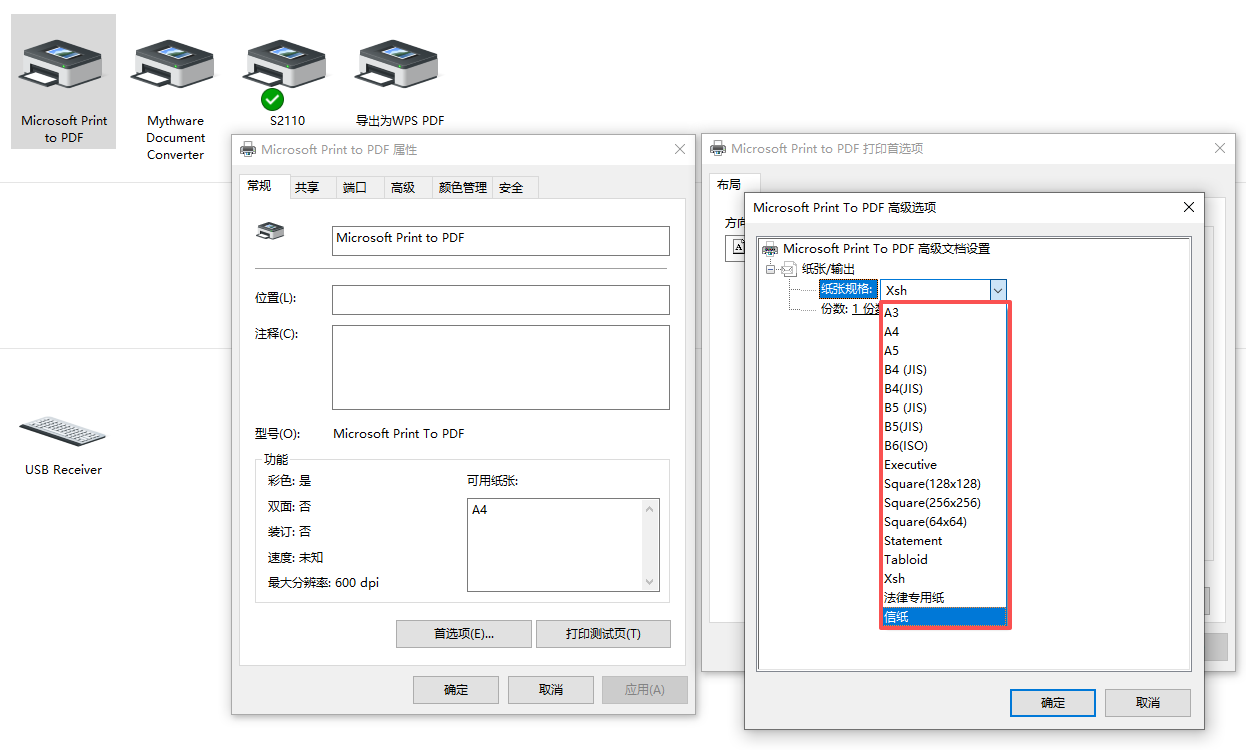Choose Square(256x256) paper size
This screenshot has width=1246, height=750.
click(x=943, y=503)
